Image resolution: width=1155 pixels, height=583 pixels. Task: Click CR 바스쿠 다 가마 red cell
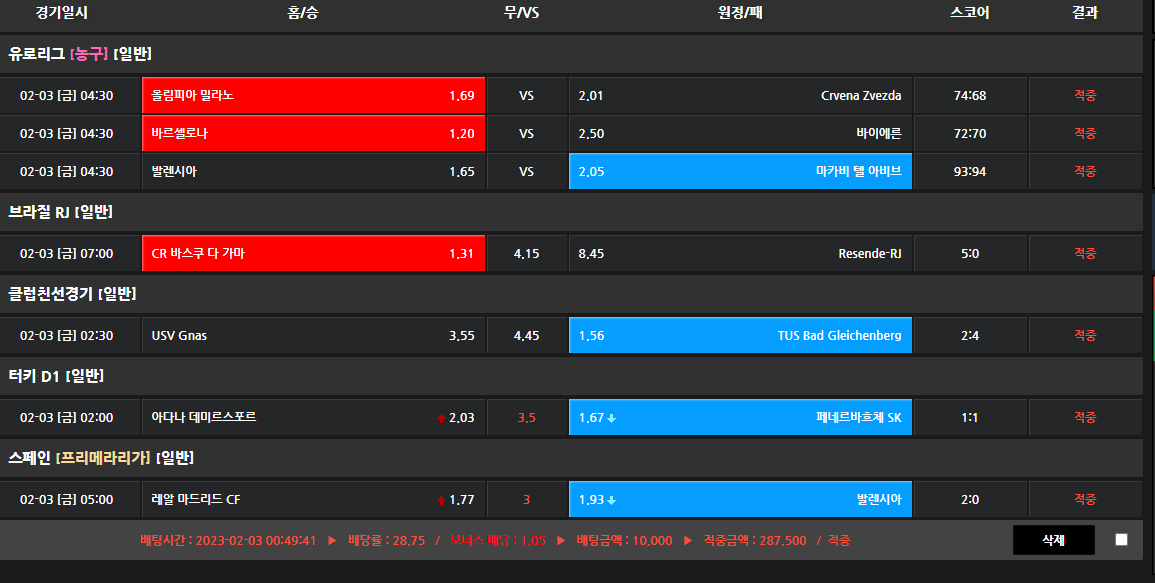[x=313, y=254]
